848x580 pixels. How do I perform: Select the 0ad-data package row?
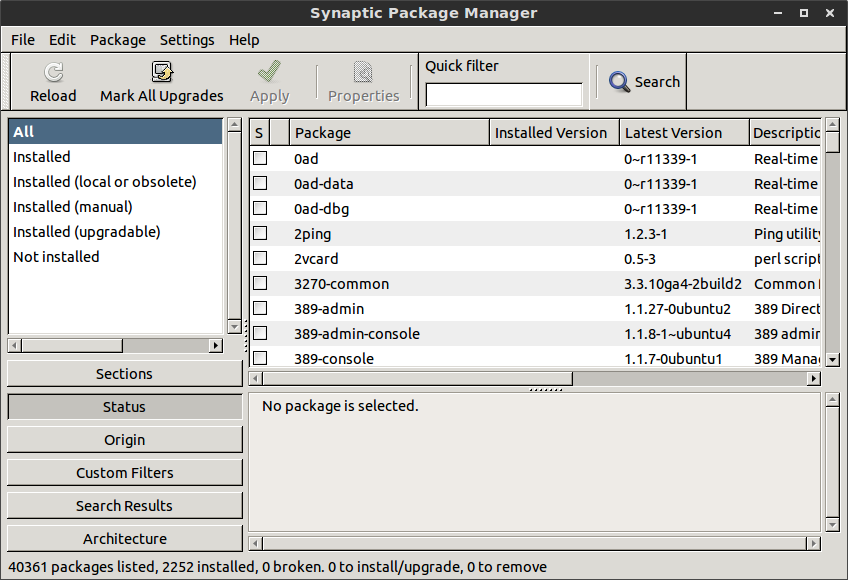pyautogui.click(x=535, y=183)
